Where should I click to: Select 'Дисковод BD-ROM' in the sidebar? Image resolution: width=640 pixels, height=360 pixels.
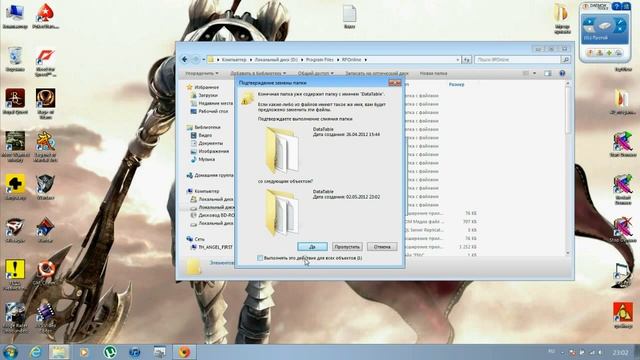[212, 215]
